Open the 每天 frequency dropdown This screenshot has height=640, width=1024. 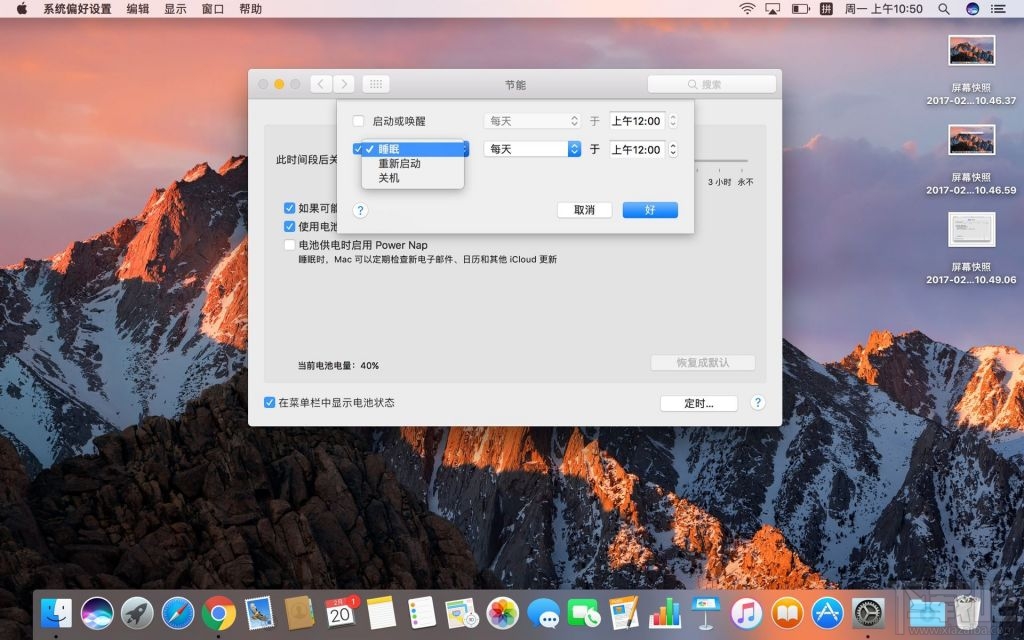tap(531, 149)
